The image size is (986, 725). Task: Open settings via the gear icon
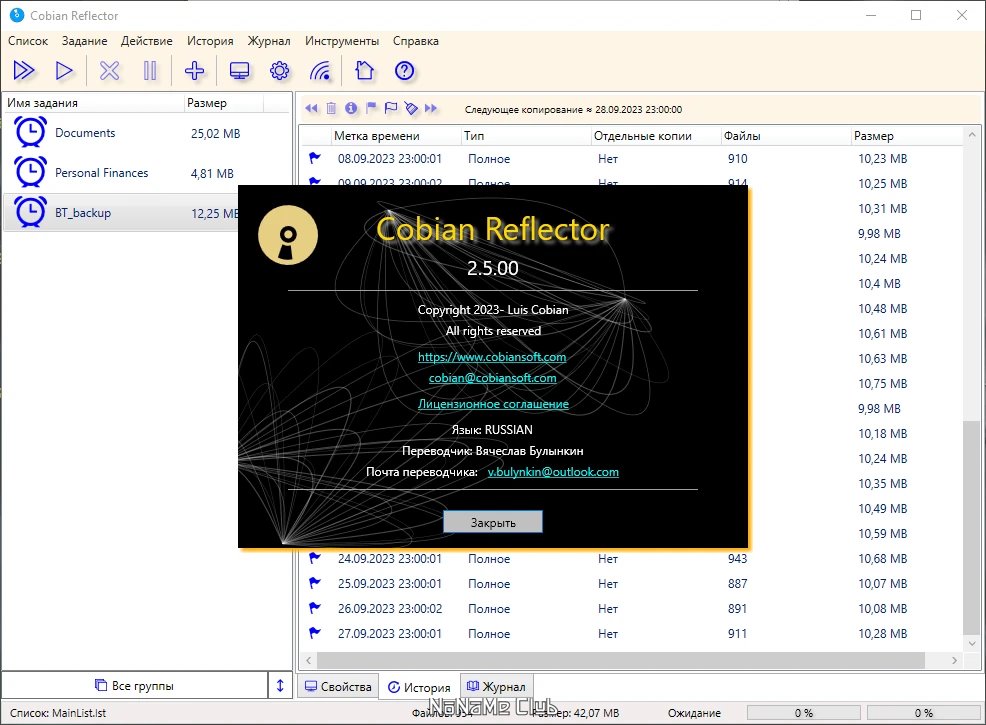coord(279,70)
